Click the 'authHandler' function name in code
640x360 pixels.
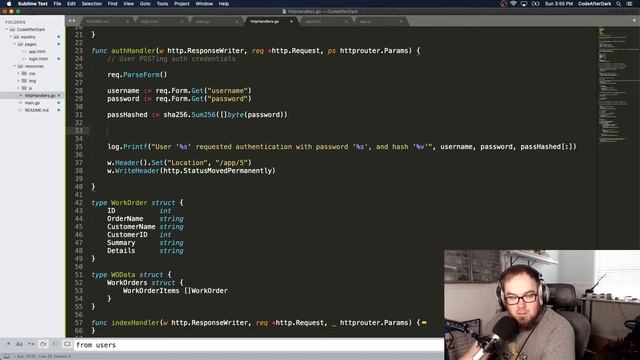coord(133,51)
